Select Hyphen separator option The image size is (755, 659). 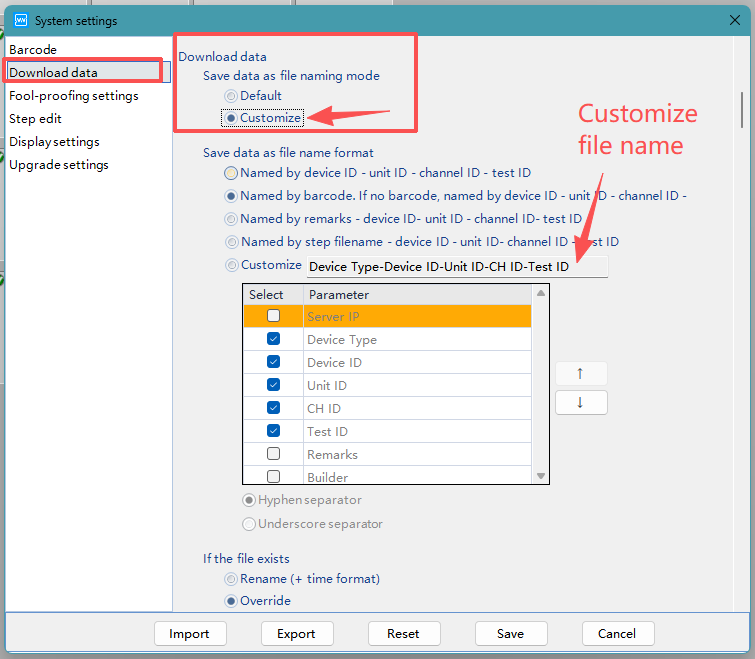pyautogui.click(x=302, y=500)
